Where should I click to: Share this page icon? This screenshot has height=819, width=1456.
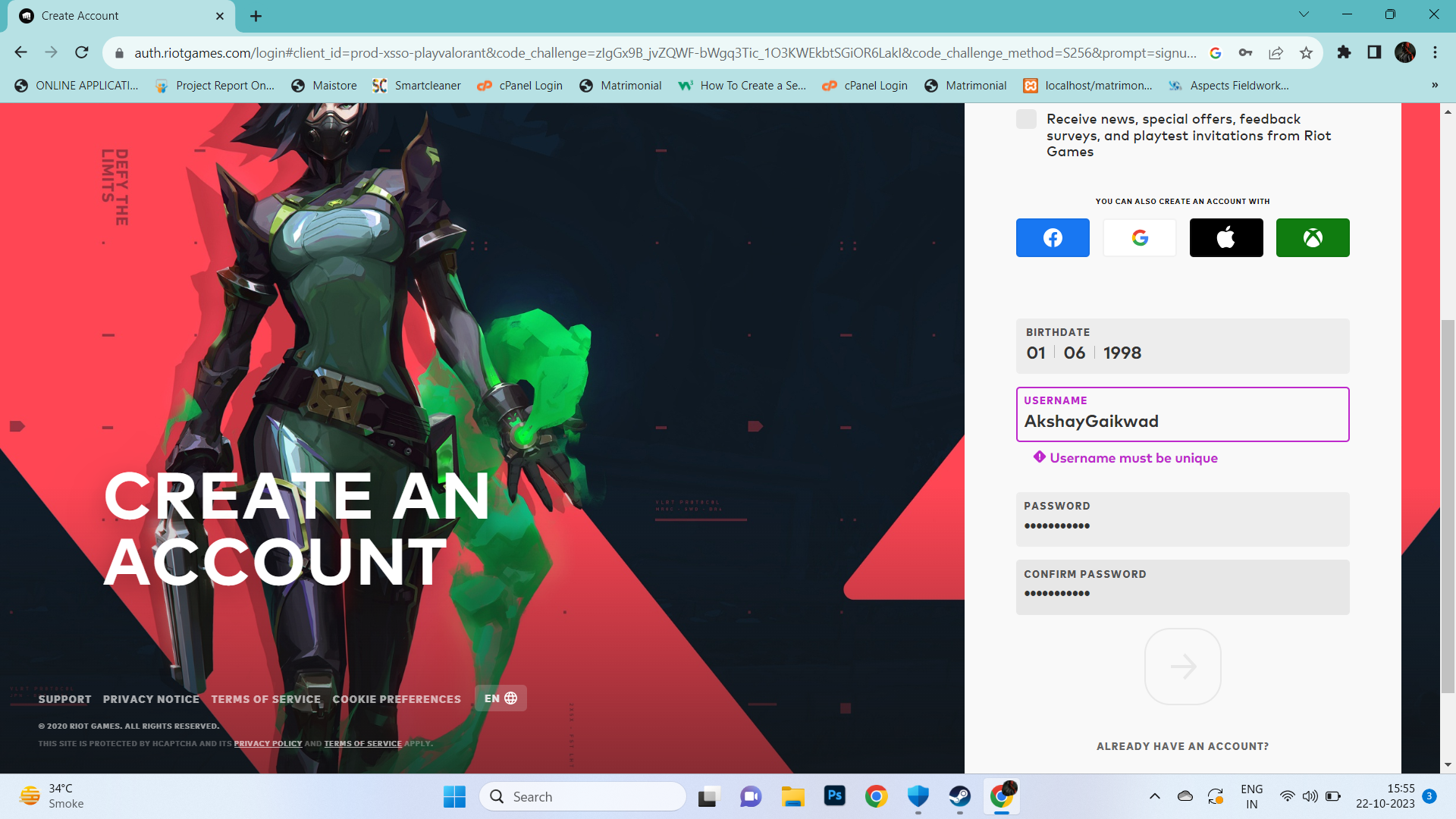coord(1276,52)
